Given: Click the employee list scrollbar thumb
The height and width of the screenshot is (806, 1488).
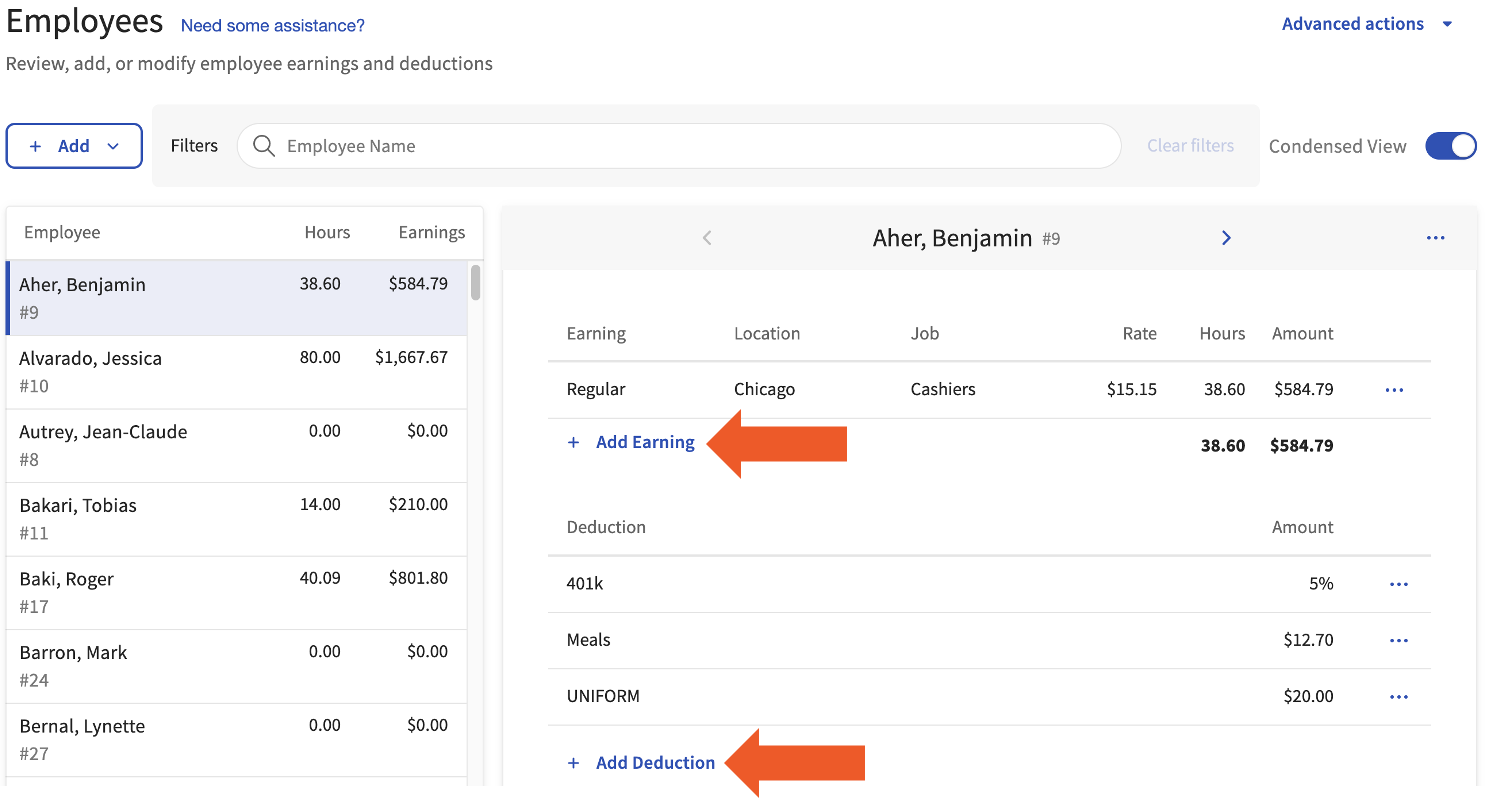Looking at the screenshot, I should [476, 282].
